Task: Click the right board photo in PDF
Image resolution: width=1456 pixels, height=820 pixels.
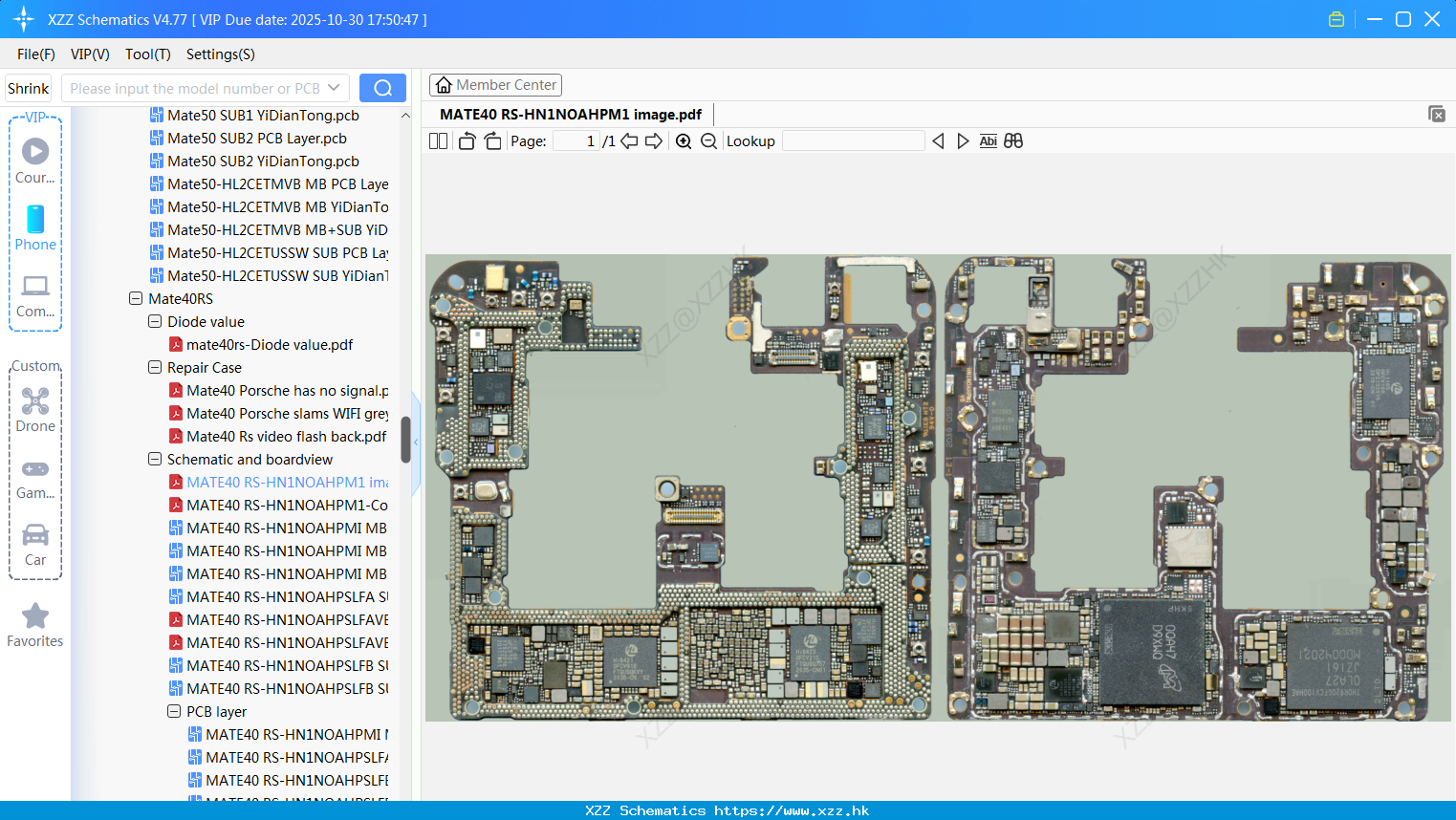Action: 1197,487
